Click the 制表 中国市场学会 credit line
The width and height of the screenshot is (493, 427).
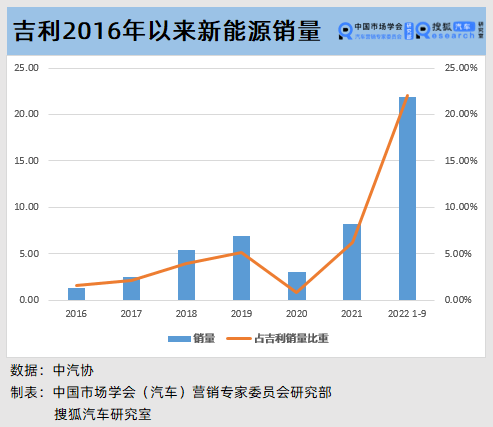pos(171,392)
